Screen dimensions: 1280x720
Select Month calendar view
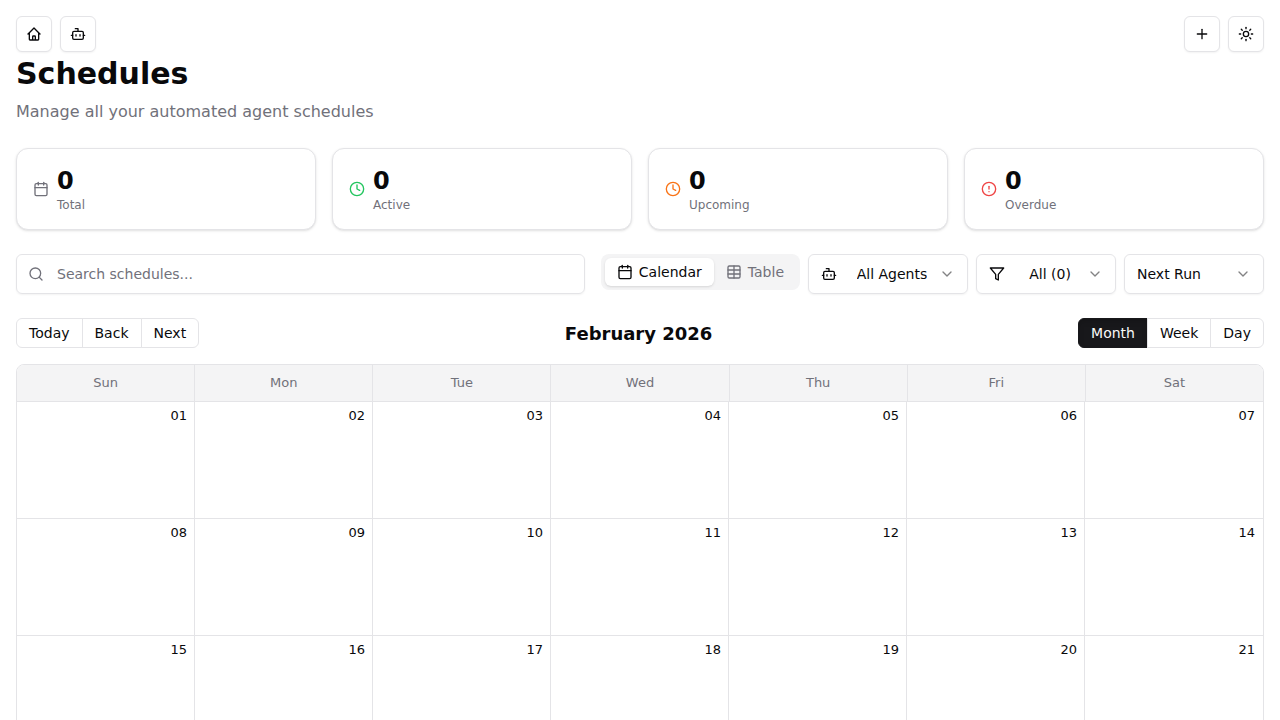click(1112, 333)
